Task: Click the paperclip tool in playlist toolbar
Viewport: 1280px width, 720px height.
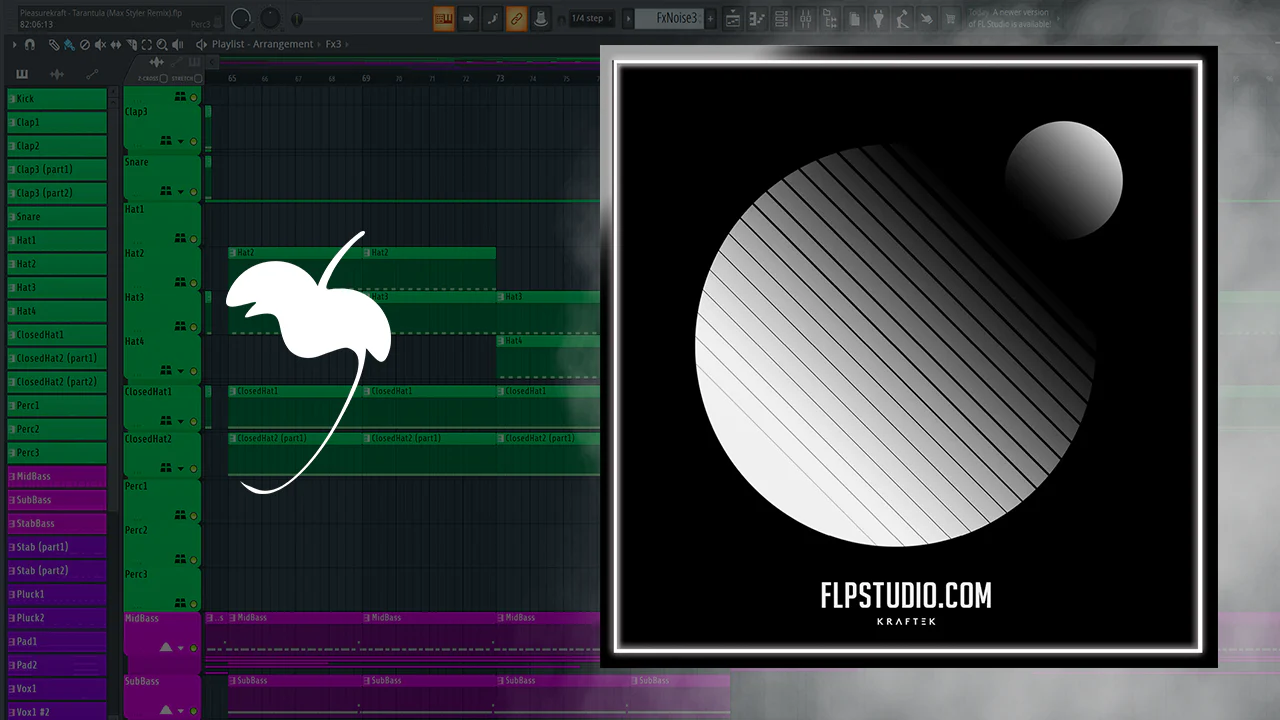Action: click(x=55, y=45)
